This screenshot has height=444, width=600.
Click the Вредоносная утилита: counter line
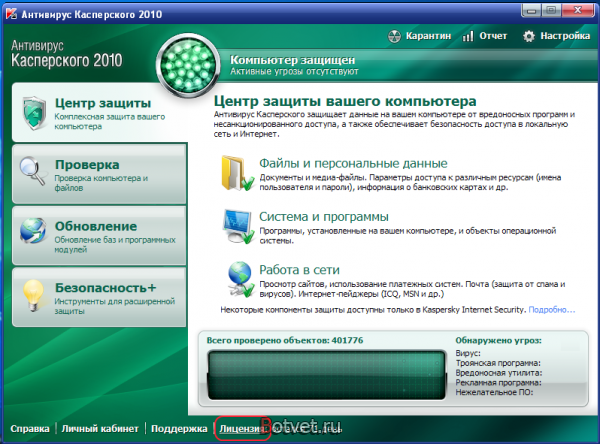[499, 373]
